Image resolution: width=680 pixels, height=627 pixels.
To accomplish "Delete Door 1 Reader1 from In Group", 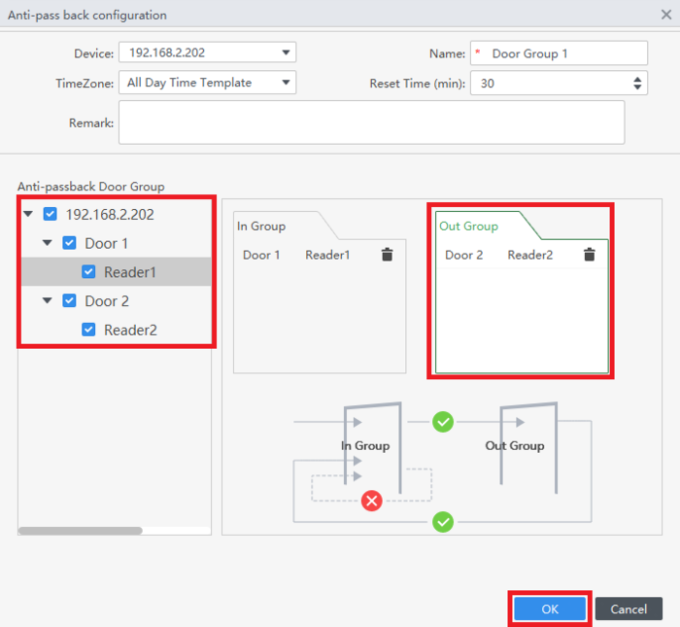I will tap(387, 255).
